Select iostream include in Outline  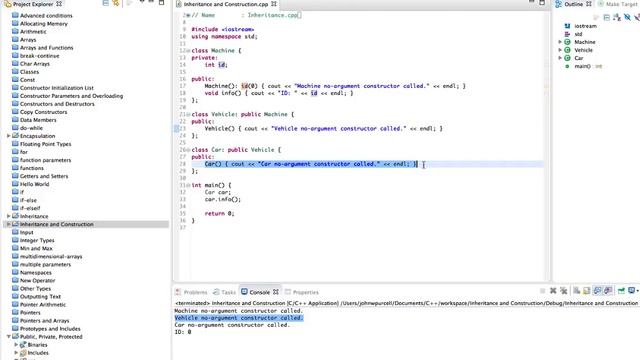586,26
